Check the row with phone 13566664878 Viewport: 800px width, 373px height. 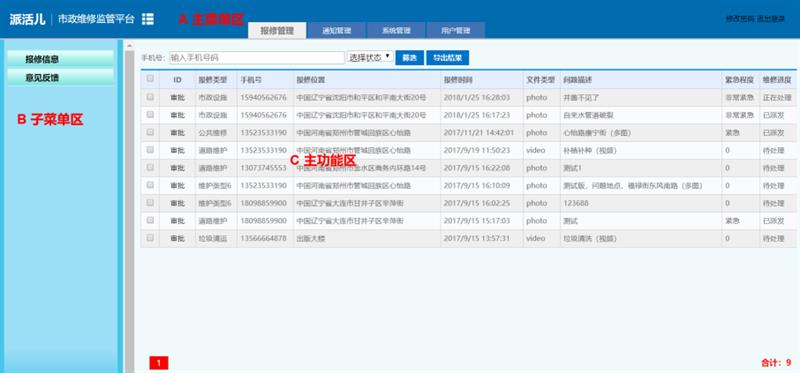(x=150, y=238)
